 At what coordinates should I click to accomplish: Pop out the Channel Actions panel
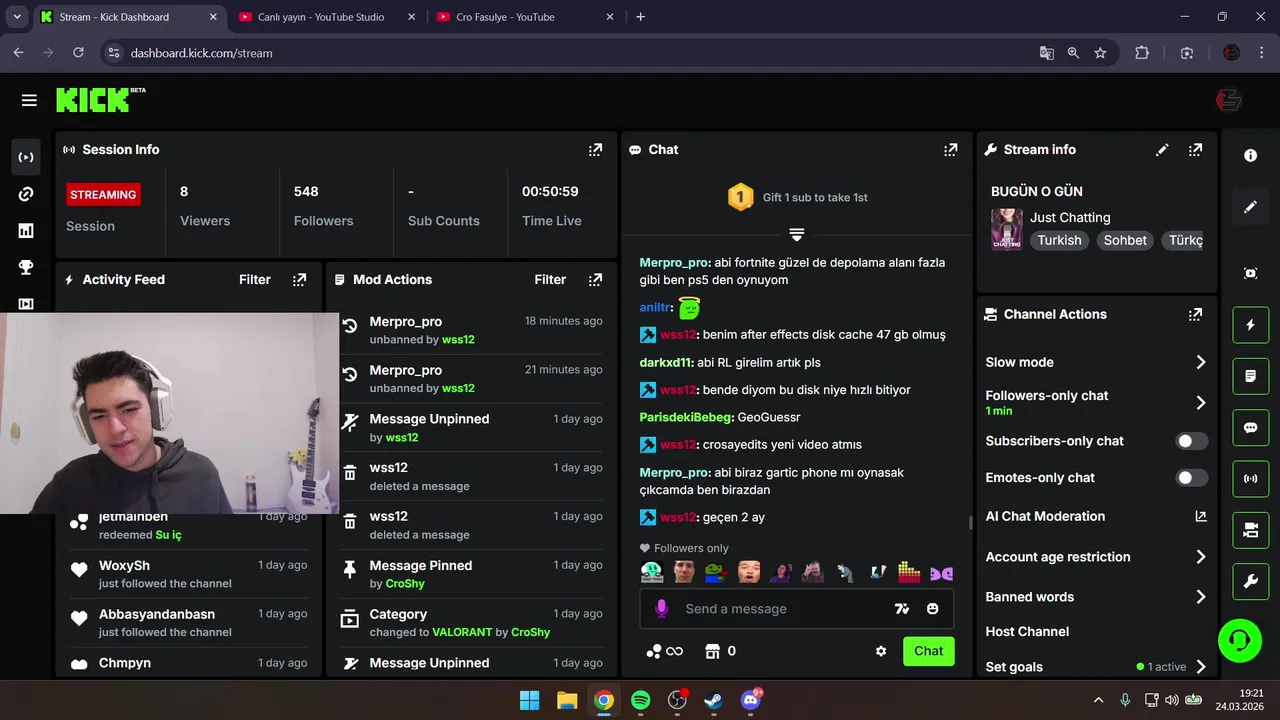tap(1195, 314)
